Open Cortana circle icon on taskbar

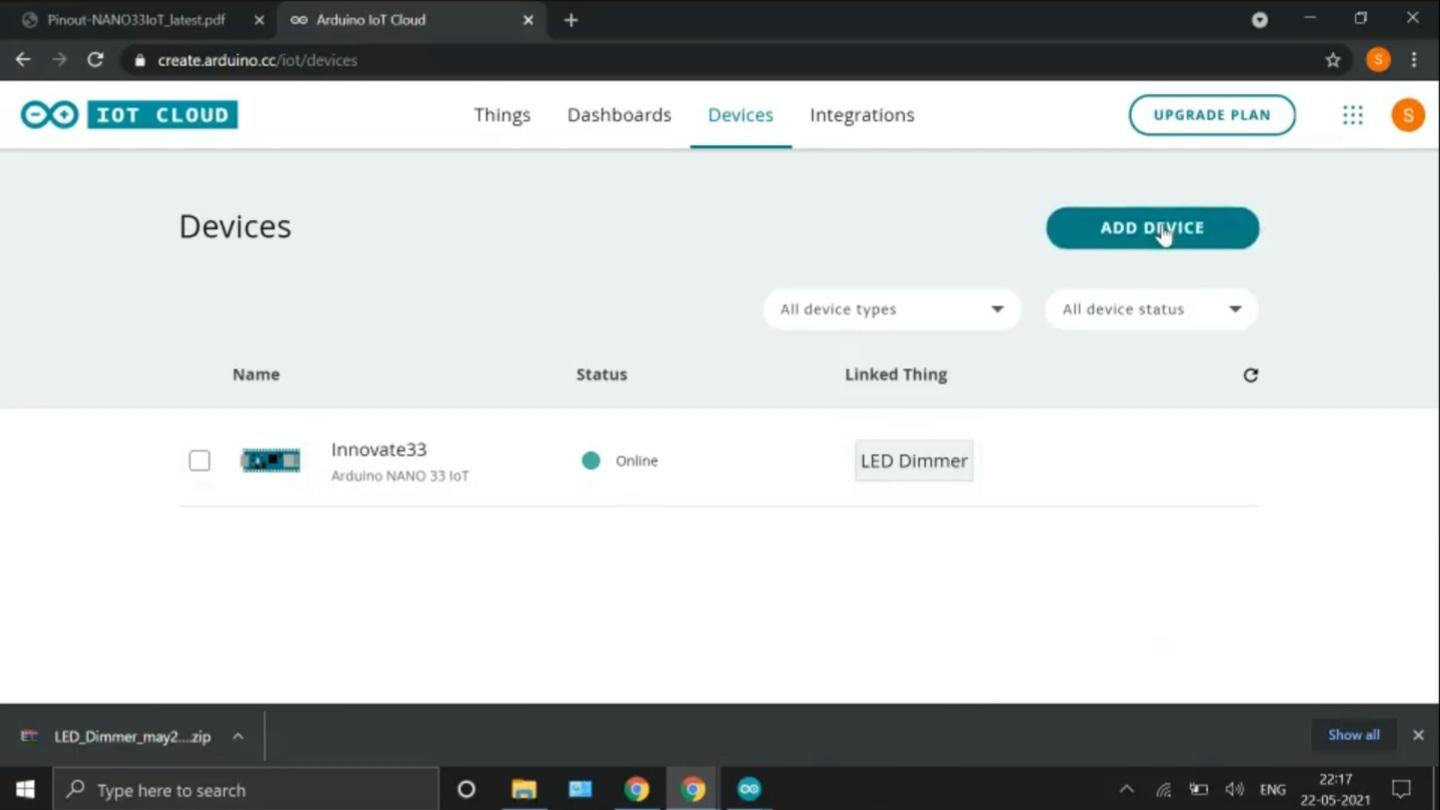tap(466, 789)
